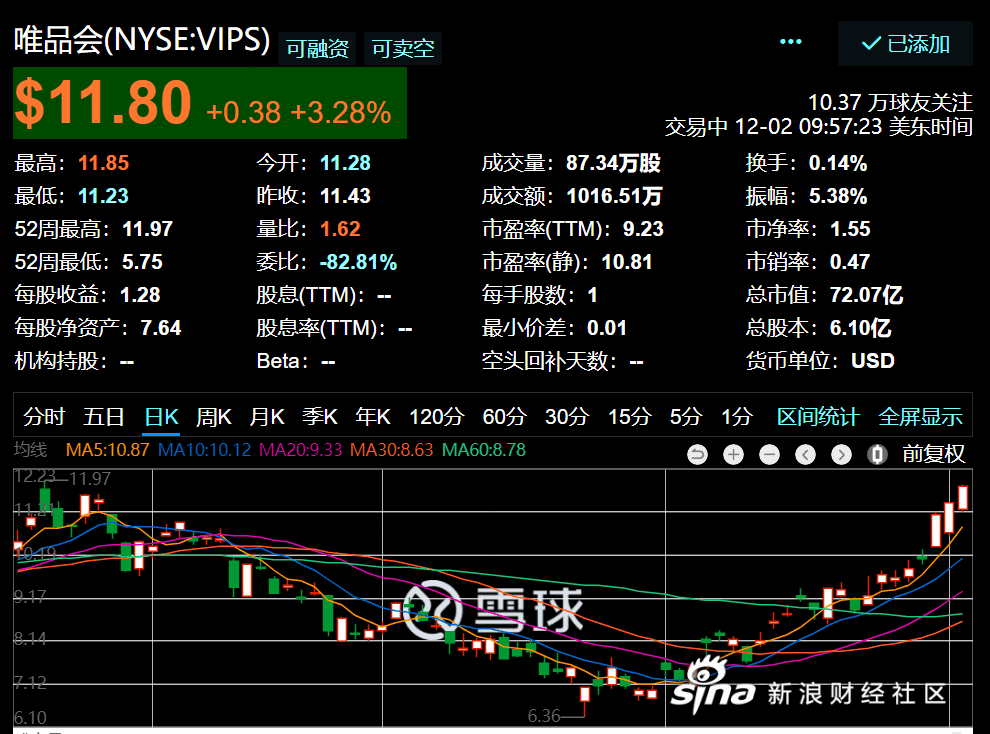Click the MA20:9.33 moving average label

(x=301, y=450)
